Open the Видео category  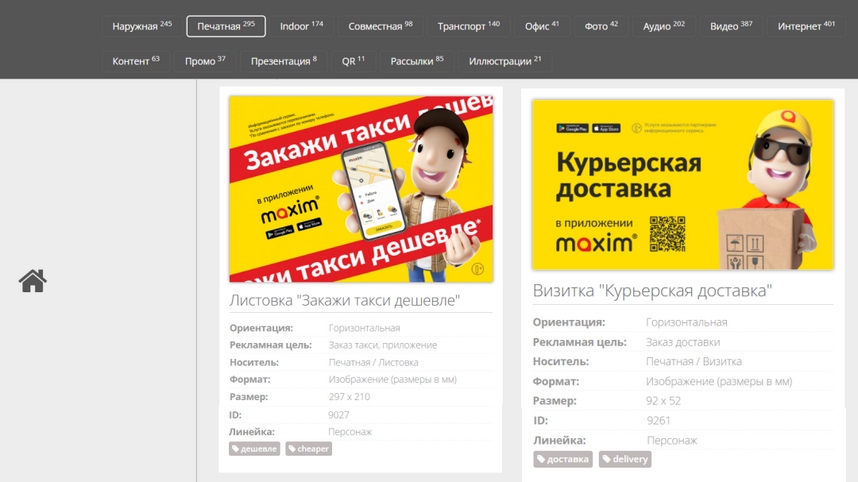point(731,26)
